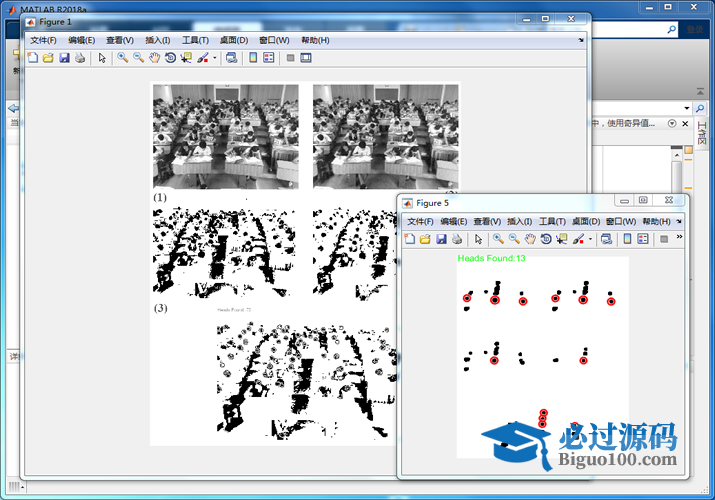Viewport: 715px width, 500px height.
Task: Click 'Heads Found:13' title in Figure 5
Action: pos(492,258)
